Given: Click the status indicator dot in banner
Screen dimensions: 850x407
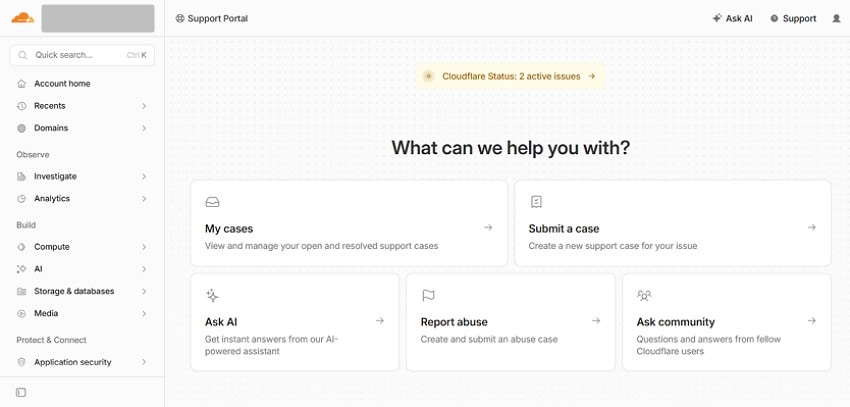Looking at the screenshot, I should click(428, 76).
